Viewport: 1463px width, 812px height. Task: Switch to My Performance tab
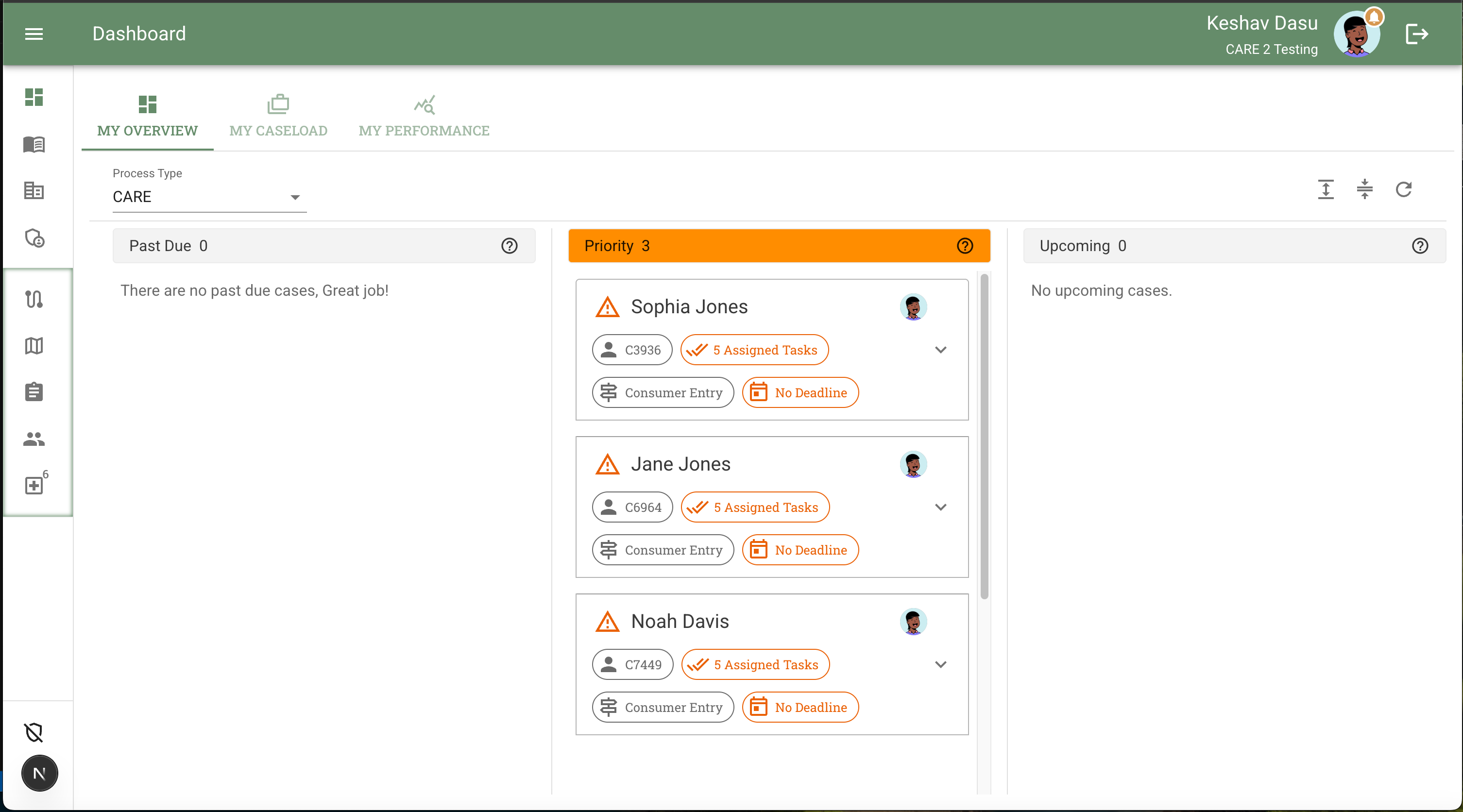coord(424,117)
